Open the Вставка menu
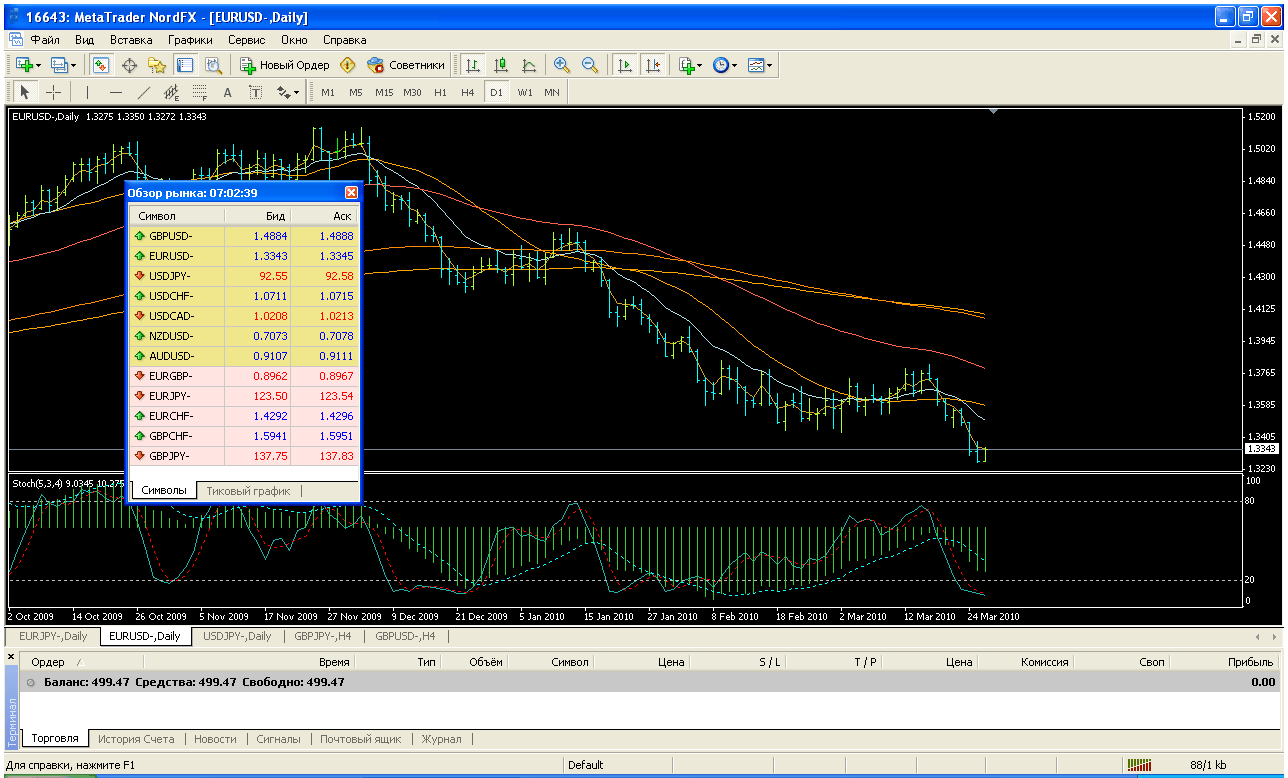Viewport: 1288px width, 778px height. [131, 40]
